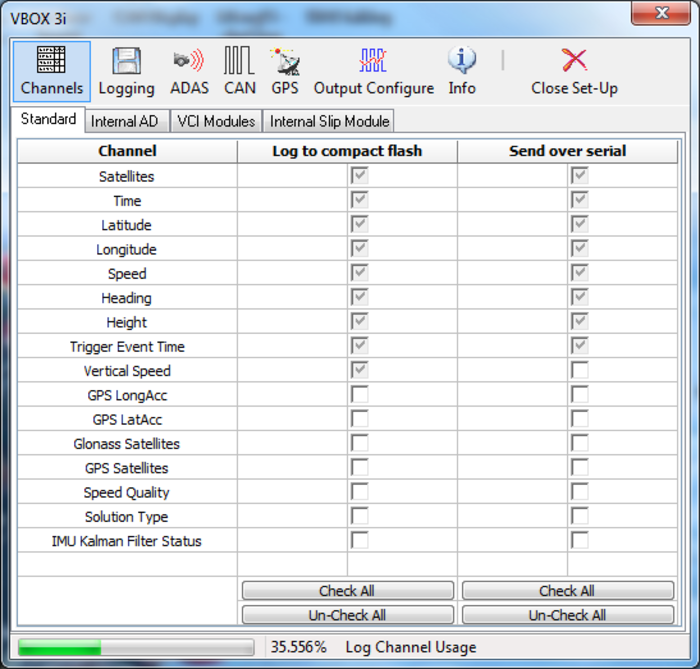Enable Speed Quality log to compact flash
Screen dimensions: 700x669
click(x=359, y=492)
